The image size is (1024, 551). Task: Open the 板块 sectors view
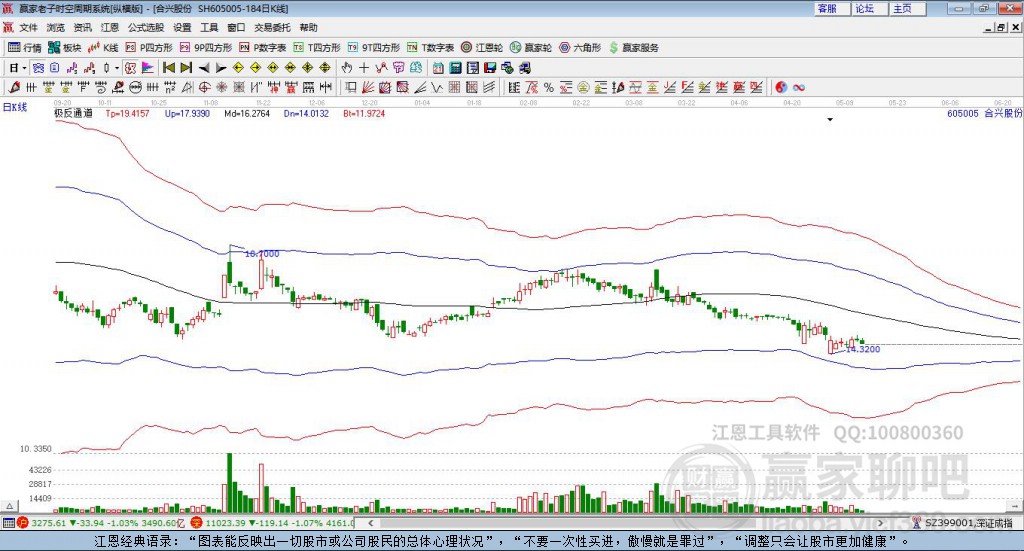pyautogui.click(x=64, y=48)
